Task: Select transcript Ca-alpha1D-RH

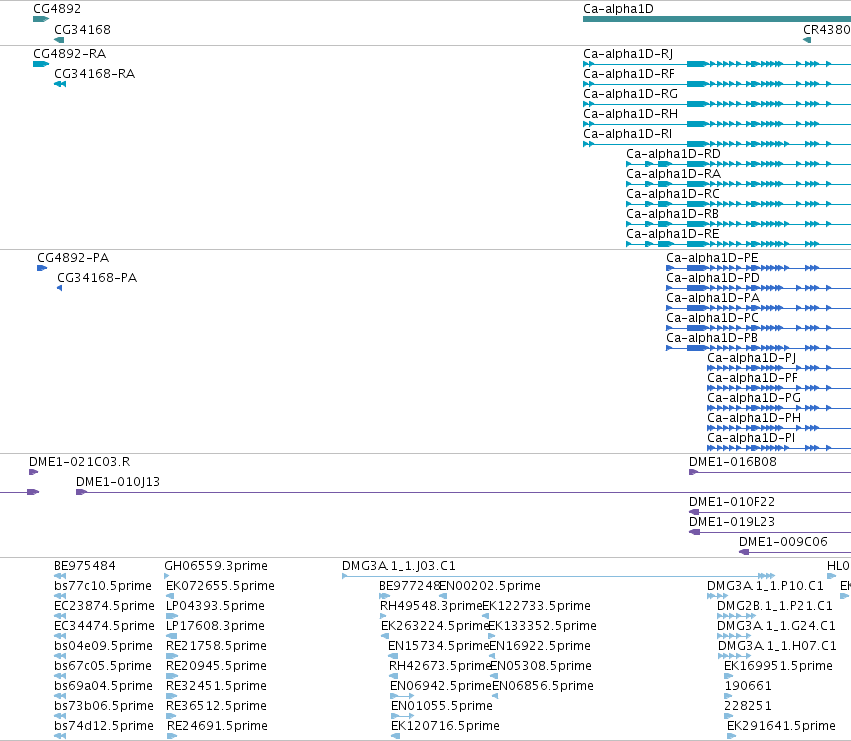Action: click(x=717, y=124)
